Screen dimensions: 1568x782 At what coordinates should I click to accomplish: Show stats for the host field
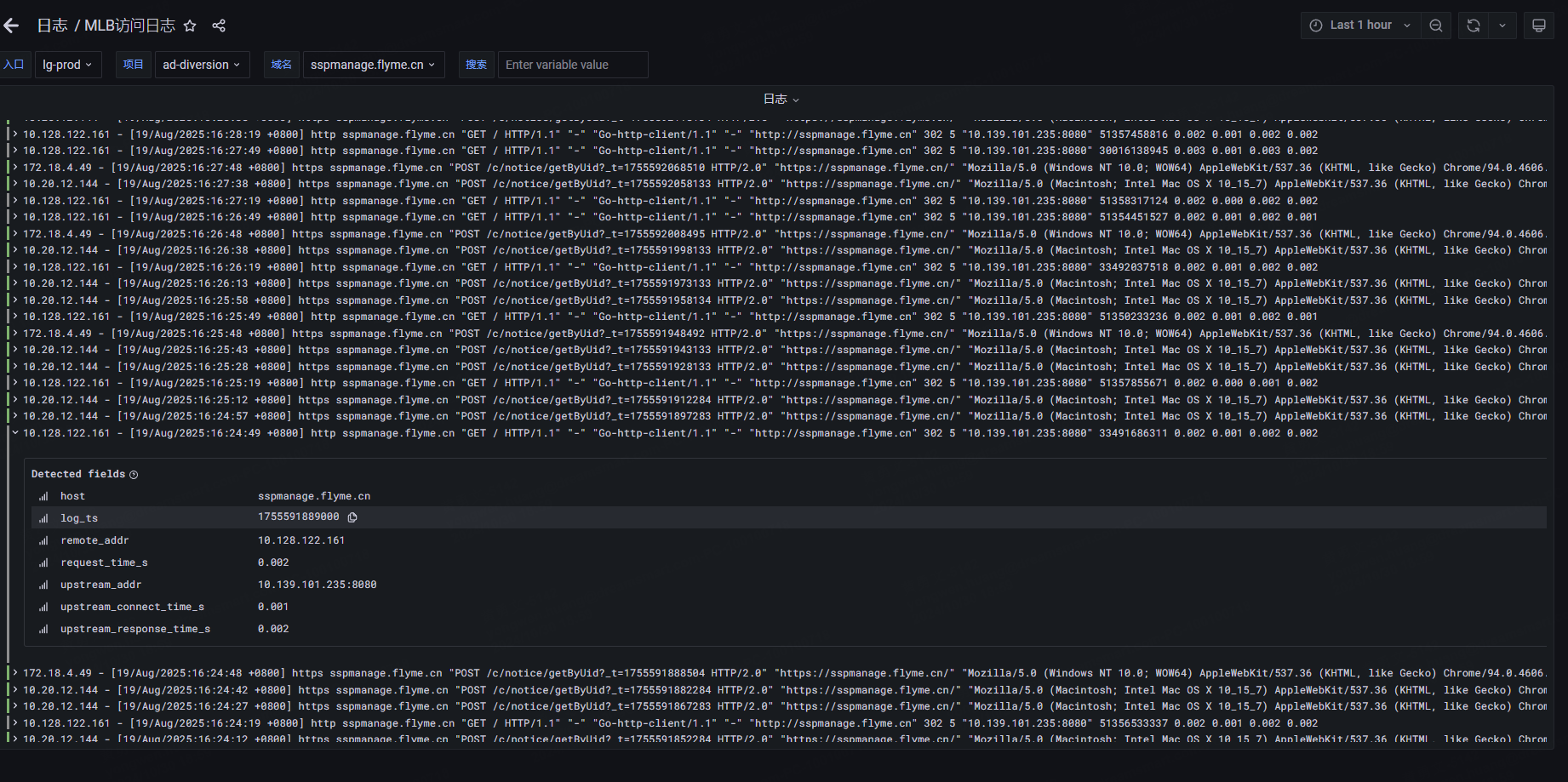click(x=43, y=496)
